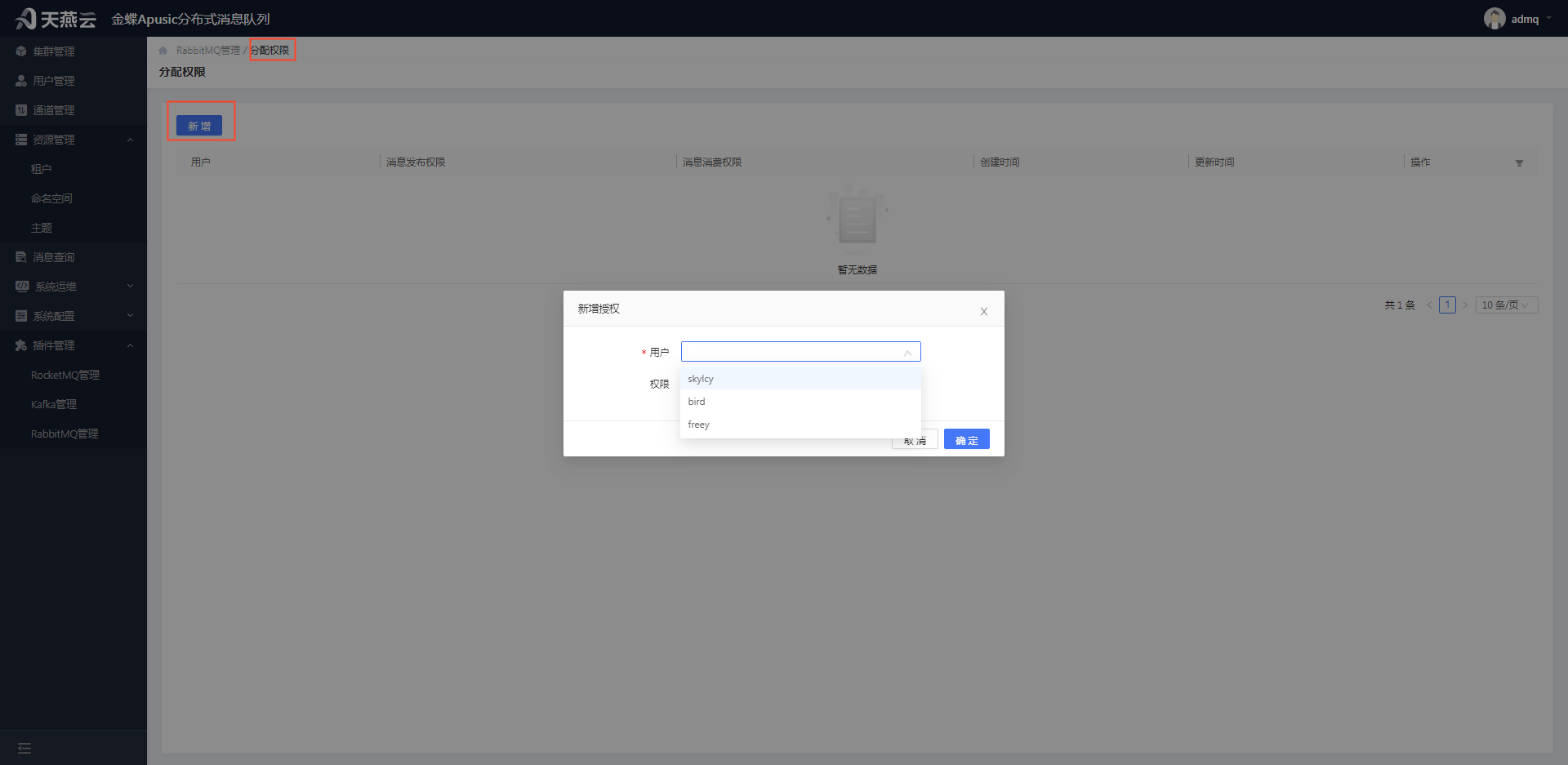1568x765 pixels.
Task: Click the admq user avatar
Action: pyautogui.click(x=1494, y=19)
